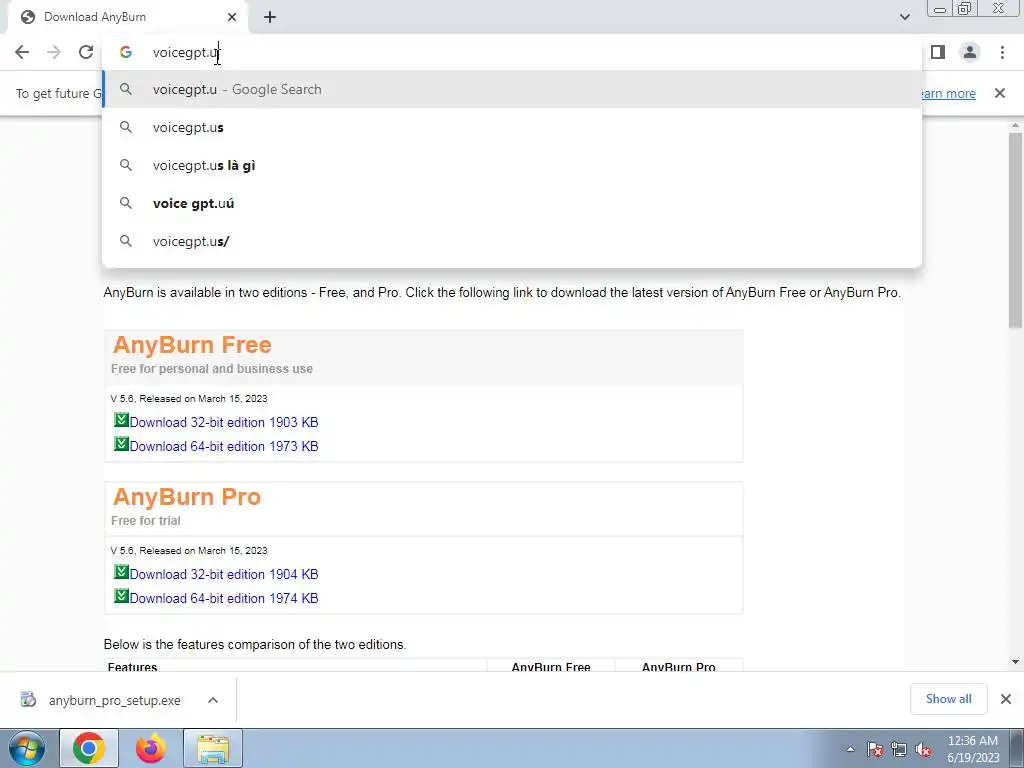The width and height of the screenshot is (1024, 768).
Task: Open the Chrome profile avatar menu
Action: coord(970,52)
